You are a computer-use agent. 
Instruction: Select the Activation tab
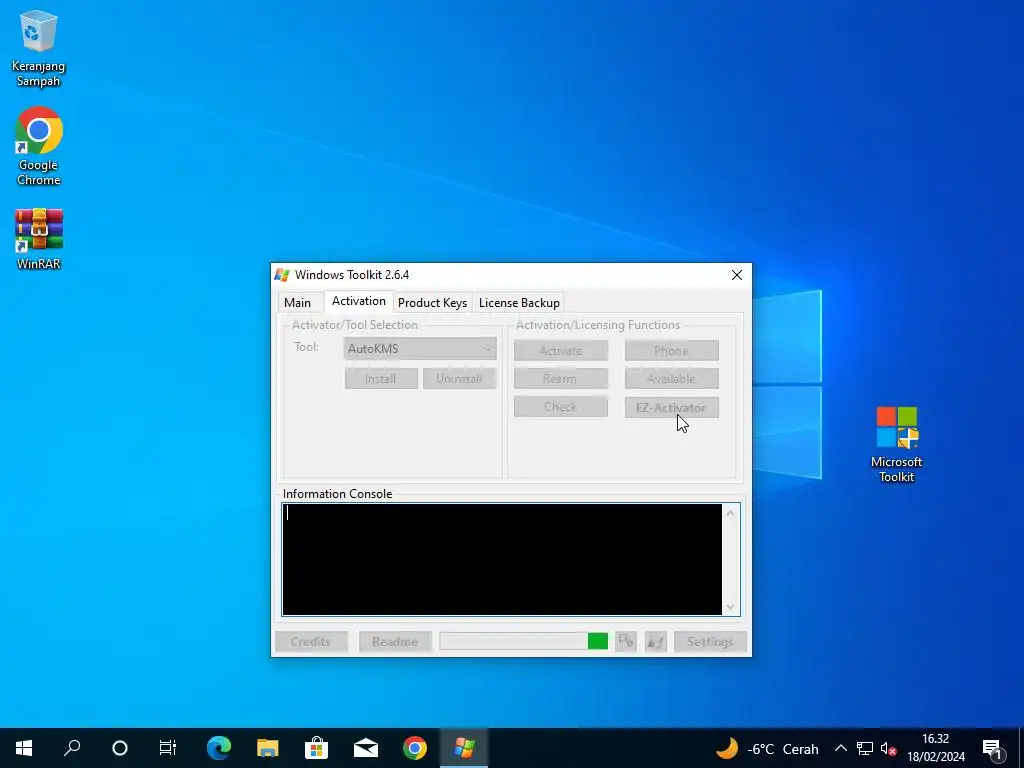[x=359, y=301]
